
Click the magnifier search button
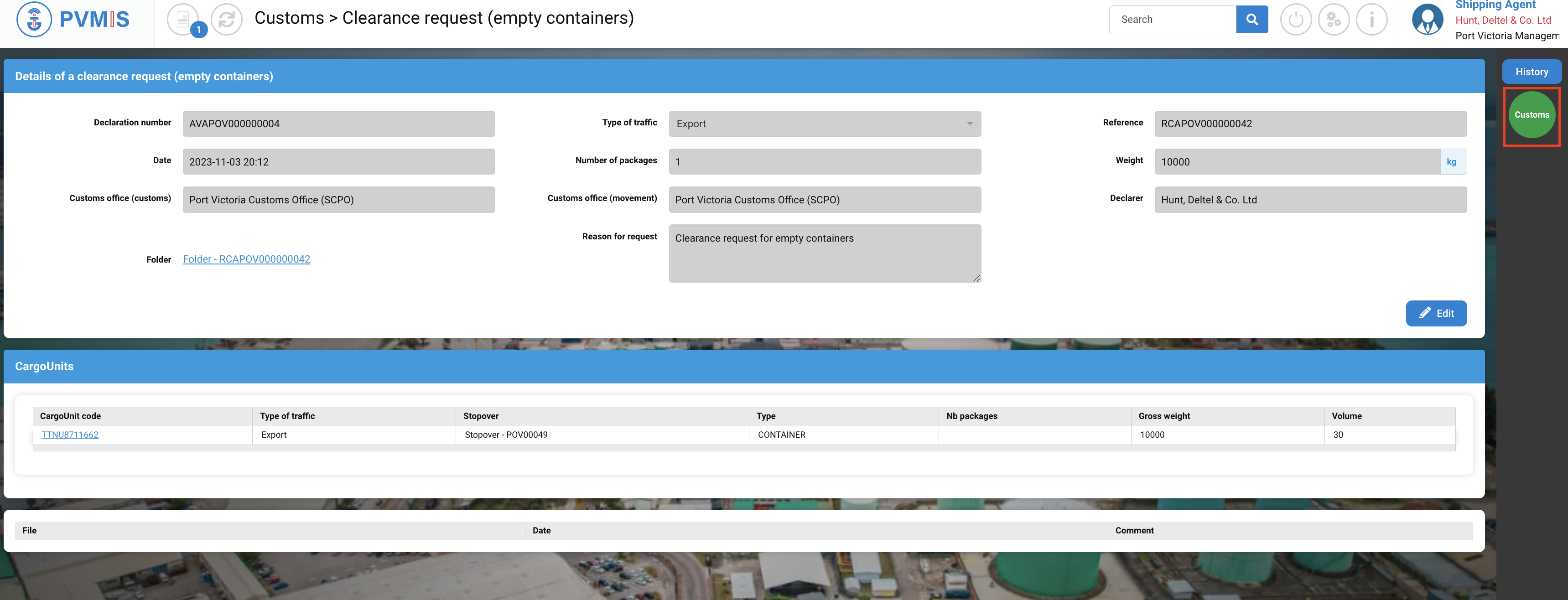pos(1251,20)
